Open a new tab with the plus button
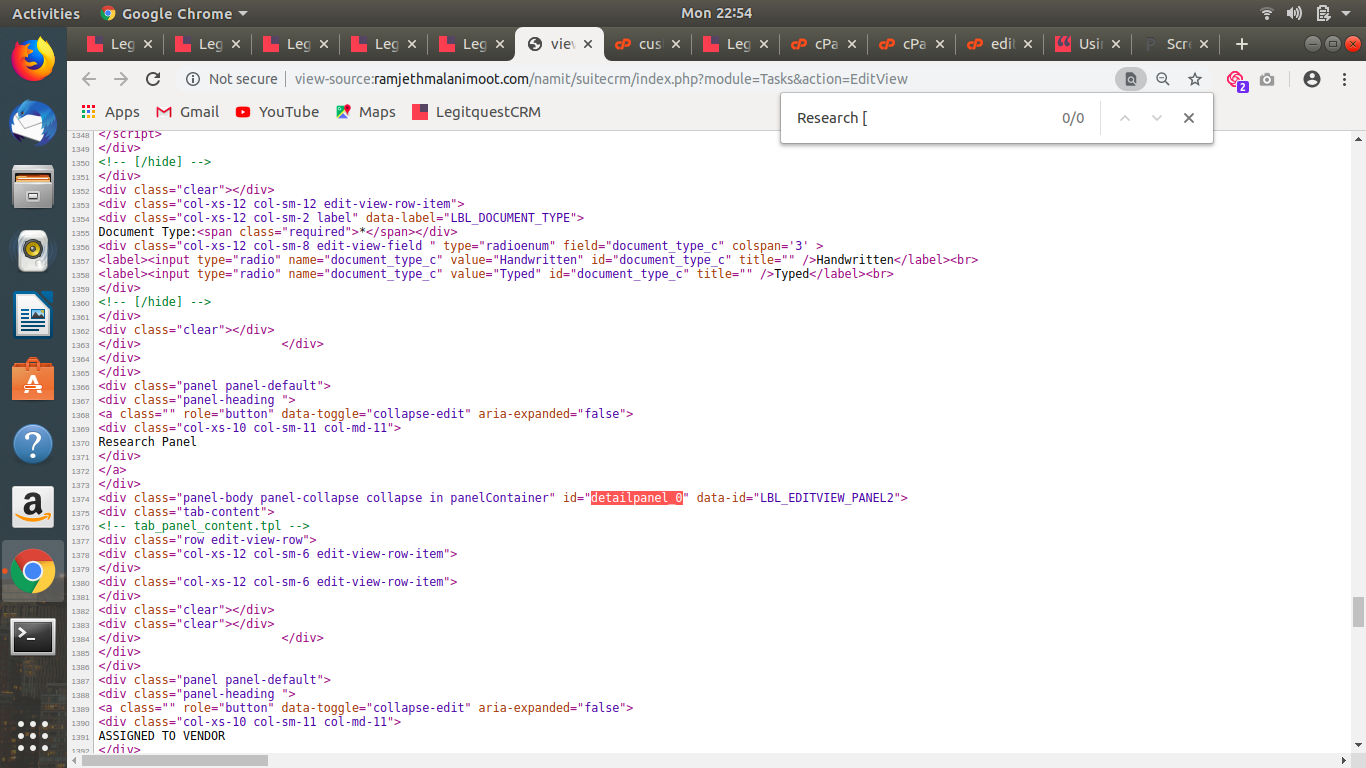This screenshot has height=768, width=1366. 1242,44
